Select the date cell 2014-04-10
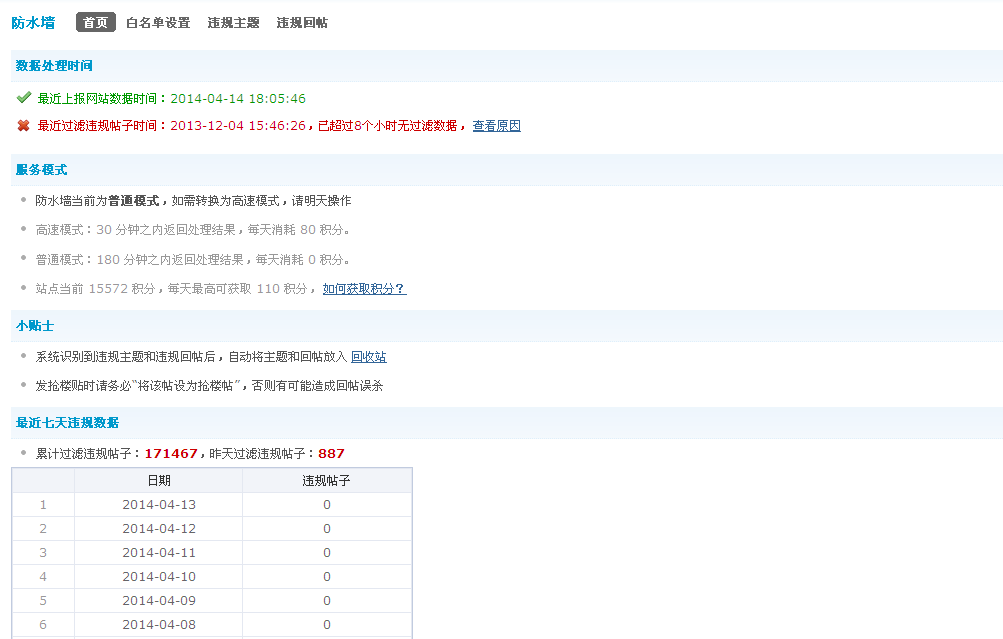This screenshot has height=639, width=1003. pos(159,577)
